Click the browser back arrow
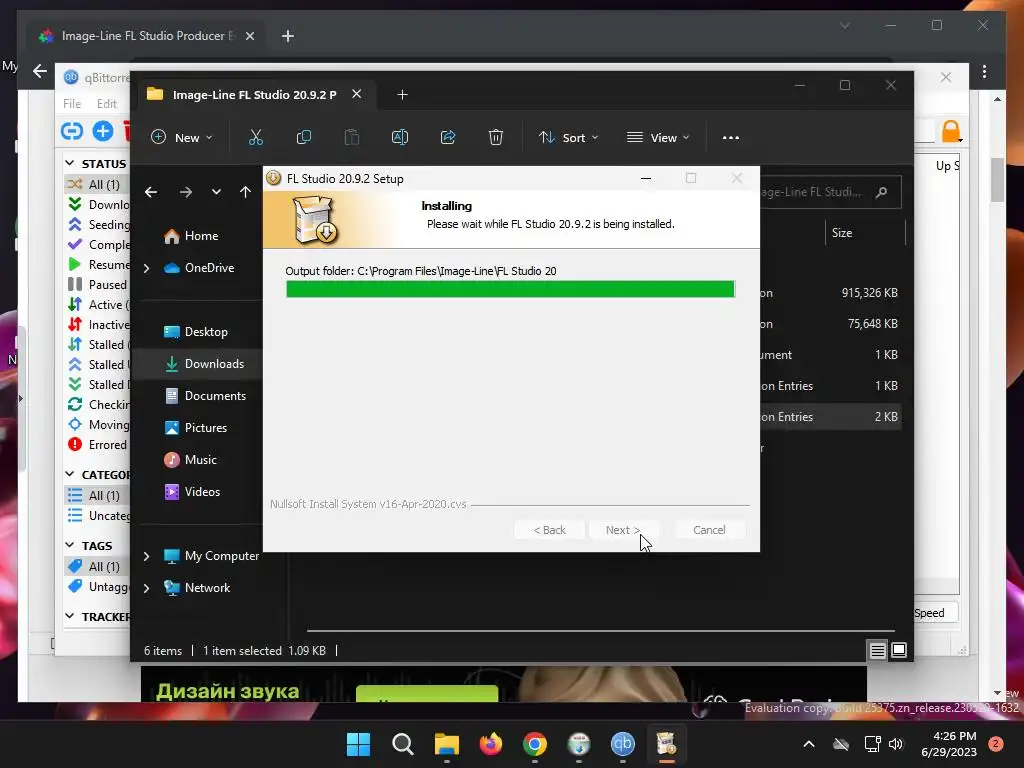Image resolution: width=1024 pixels, height=768 pixels. pyautogui.click(x=40, y=71)
